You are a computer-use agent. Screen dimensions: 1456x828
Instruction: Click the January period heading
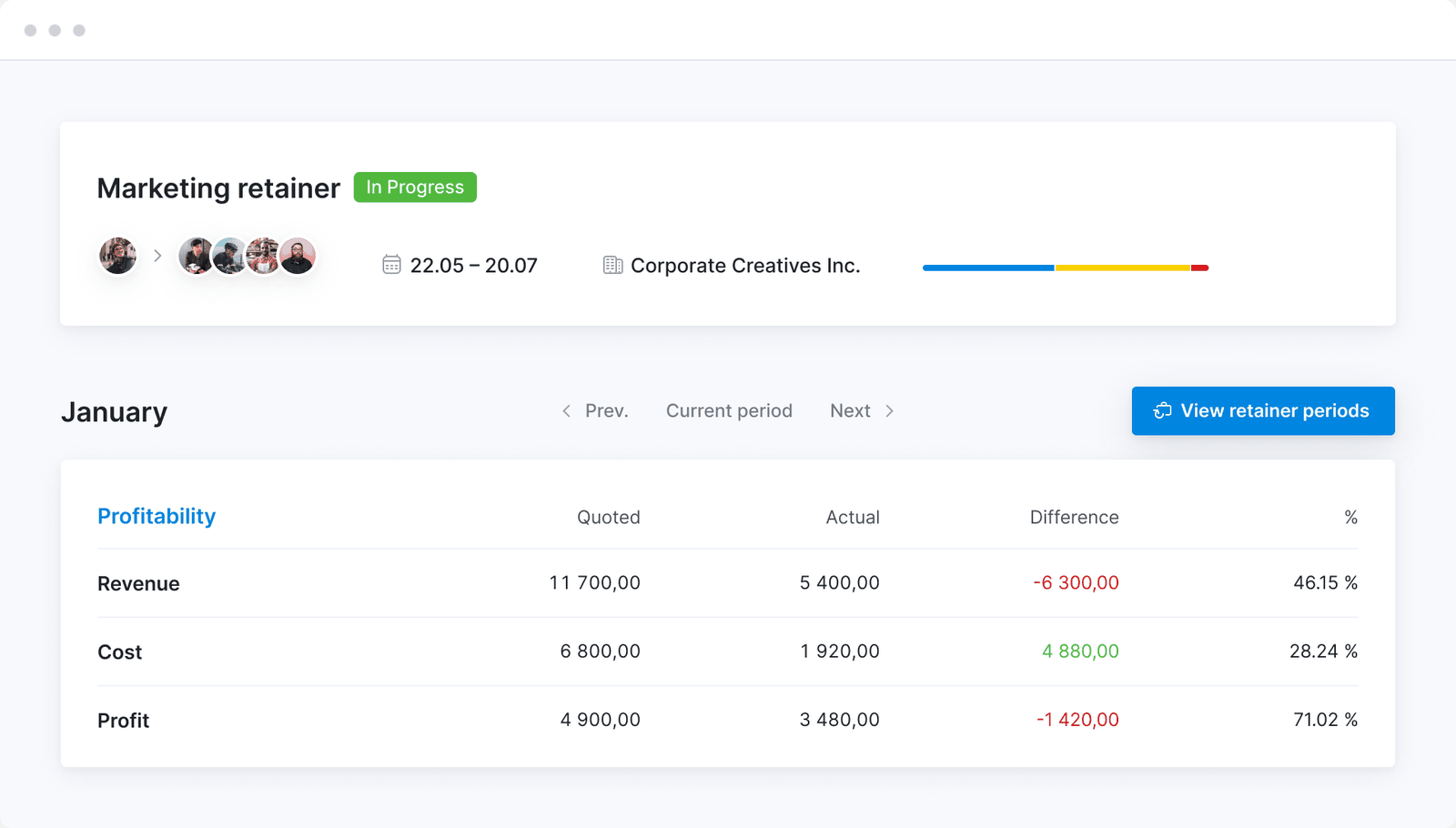pyautogui.click(x=115, y=412)
